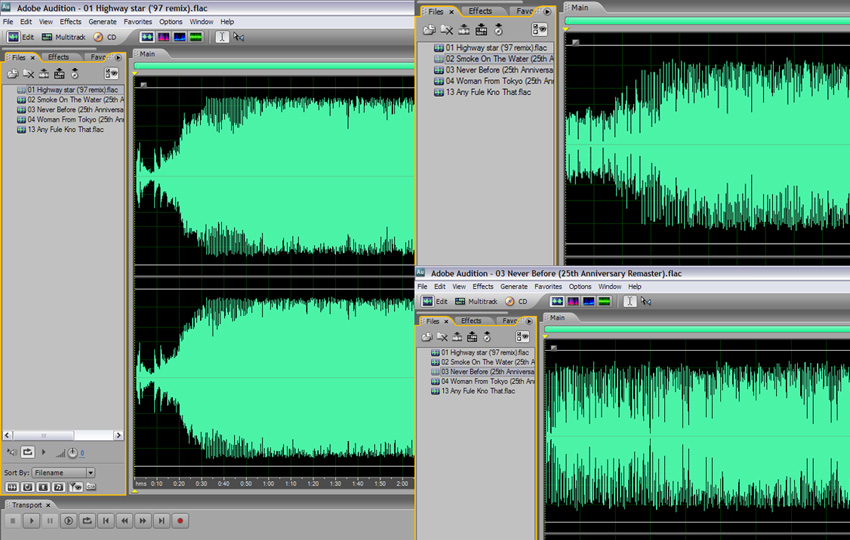The image size is (850, 540).
Task: Select 04 Woman From Tokyo in Highway star list
Action: pyautogui.click(x=70, y=119)
